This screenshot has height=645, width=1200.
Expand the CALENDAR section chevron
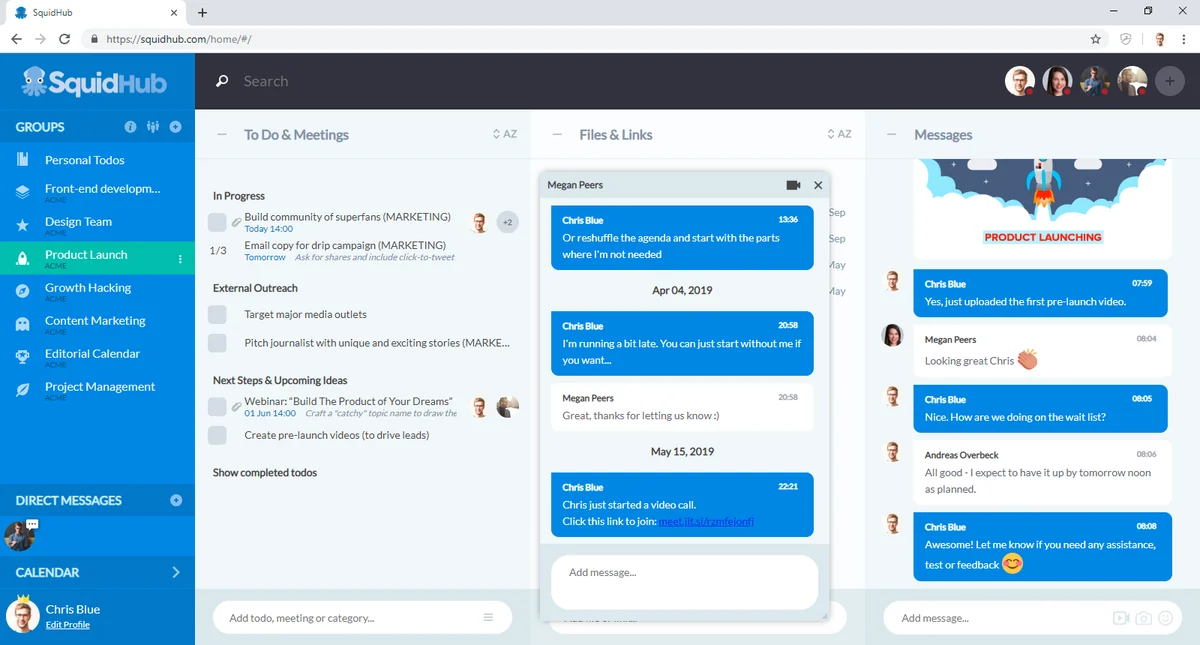tap(176, 572)
